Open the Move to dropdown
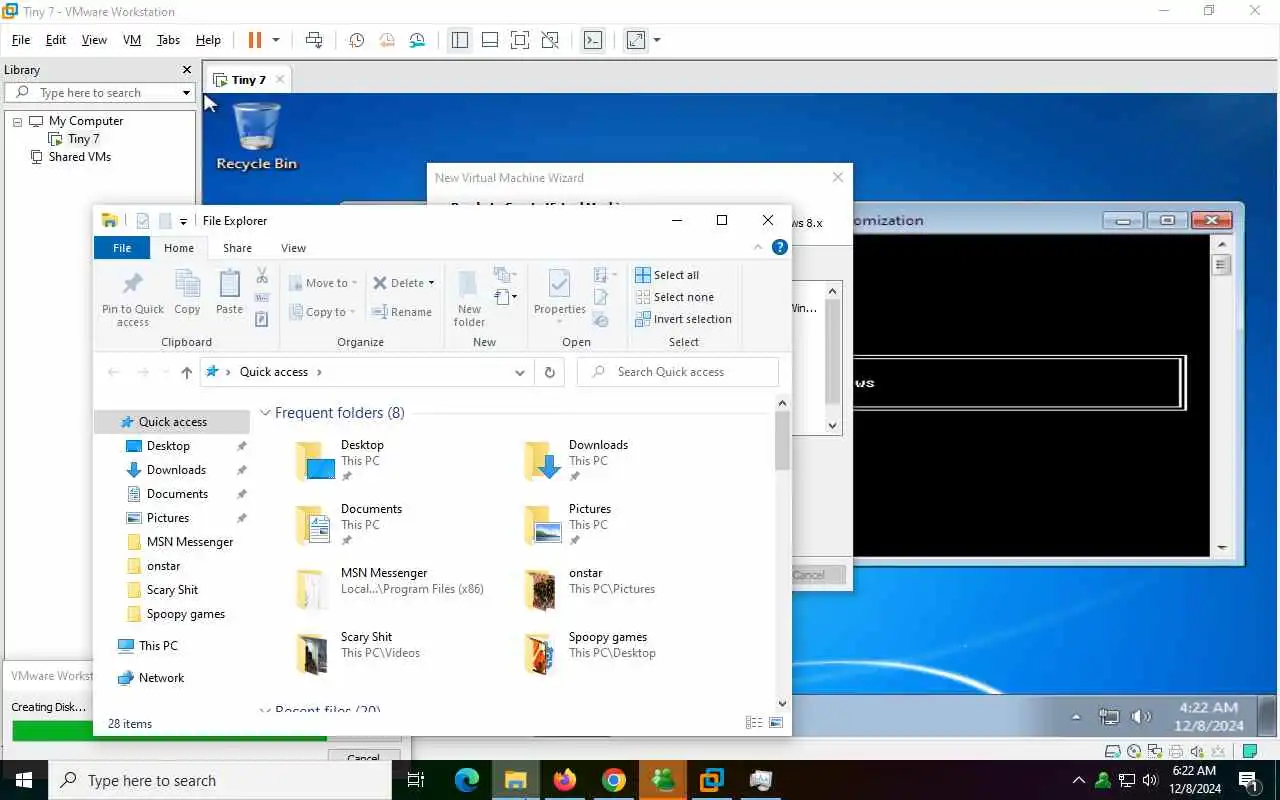 point(323,283)
